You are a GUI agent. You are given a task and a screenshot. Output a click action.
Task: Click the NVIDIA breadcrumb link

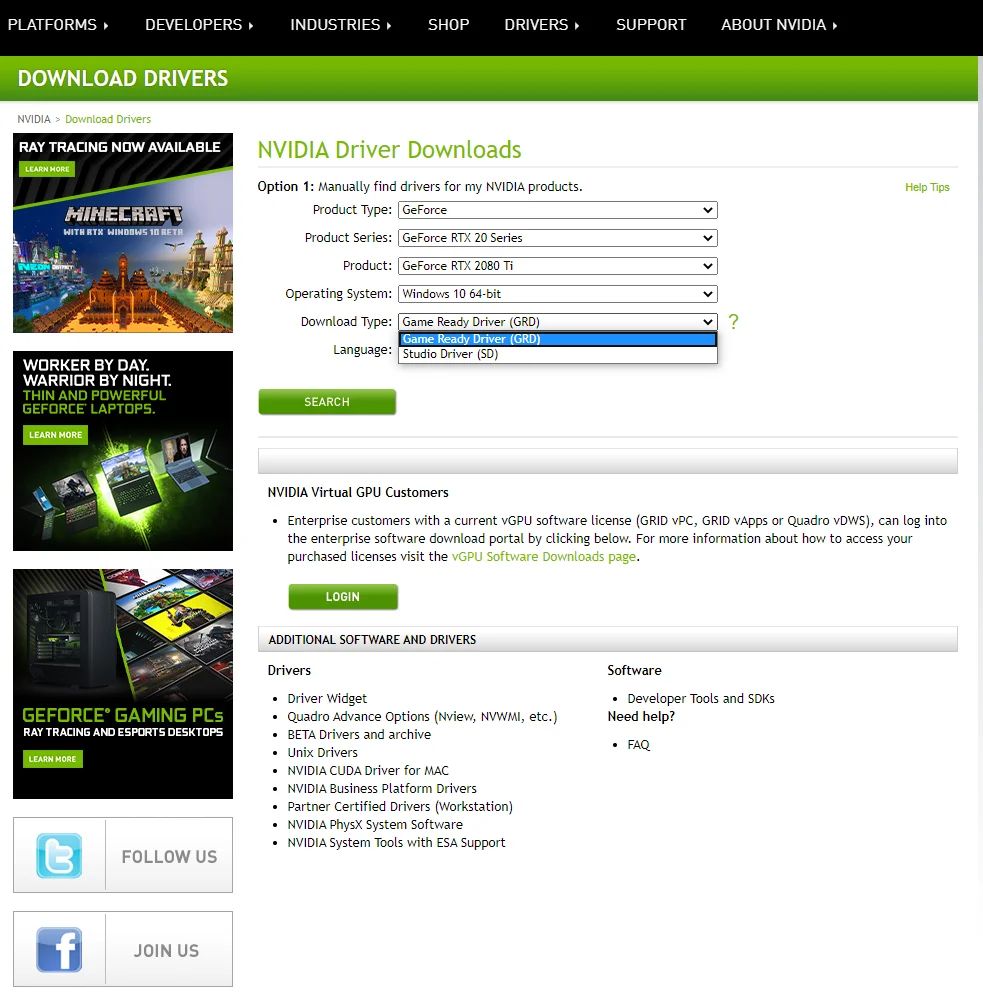point(34,119)
